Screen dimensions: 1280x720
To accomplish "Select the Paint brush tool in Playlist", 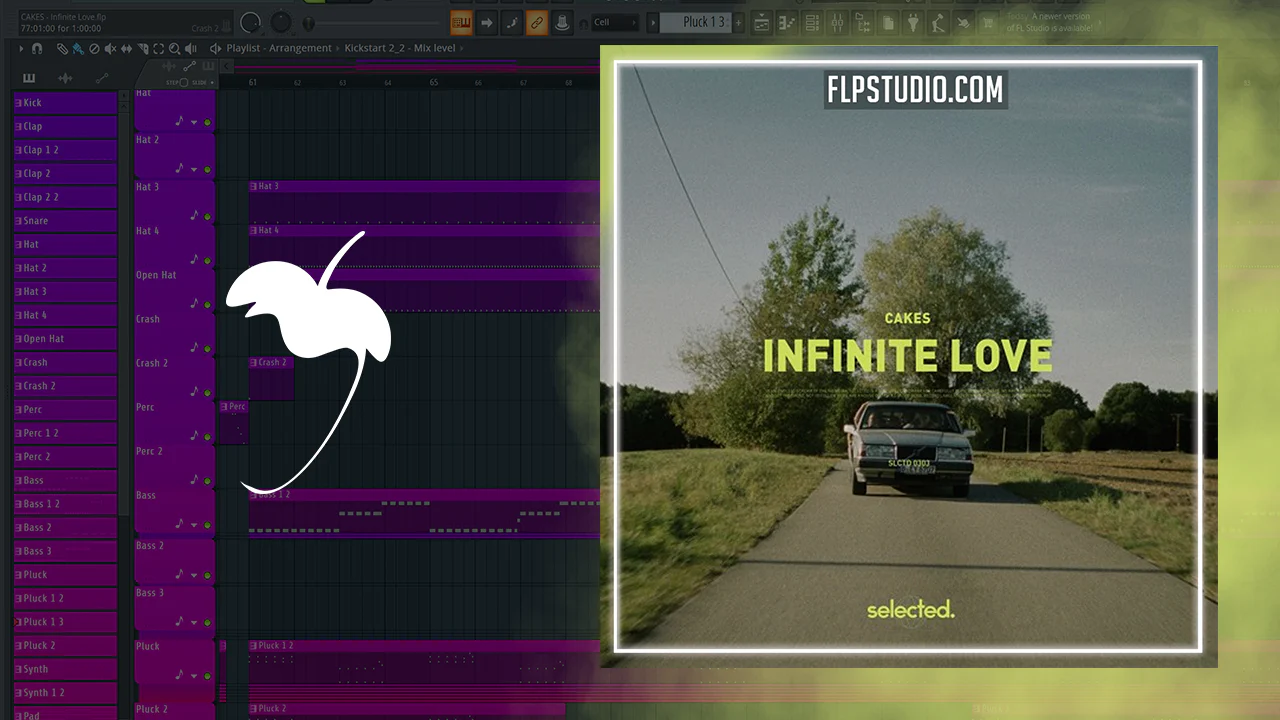I will [x=78, y=48].
